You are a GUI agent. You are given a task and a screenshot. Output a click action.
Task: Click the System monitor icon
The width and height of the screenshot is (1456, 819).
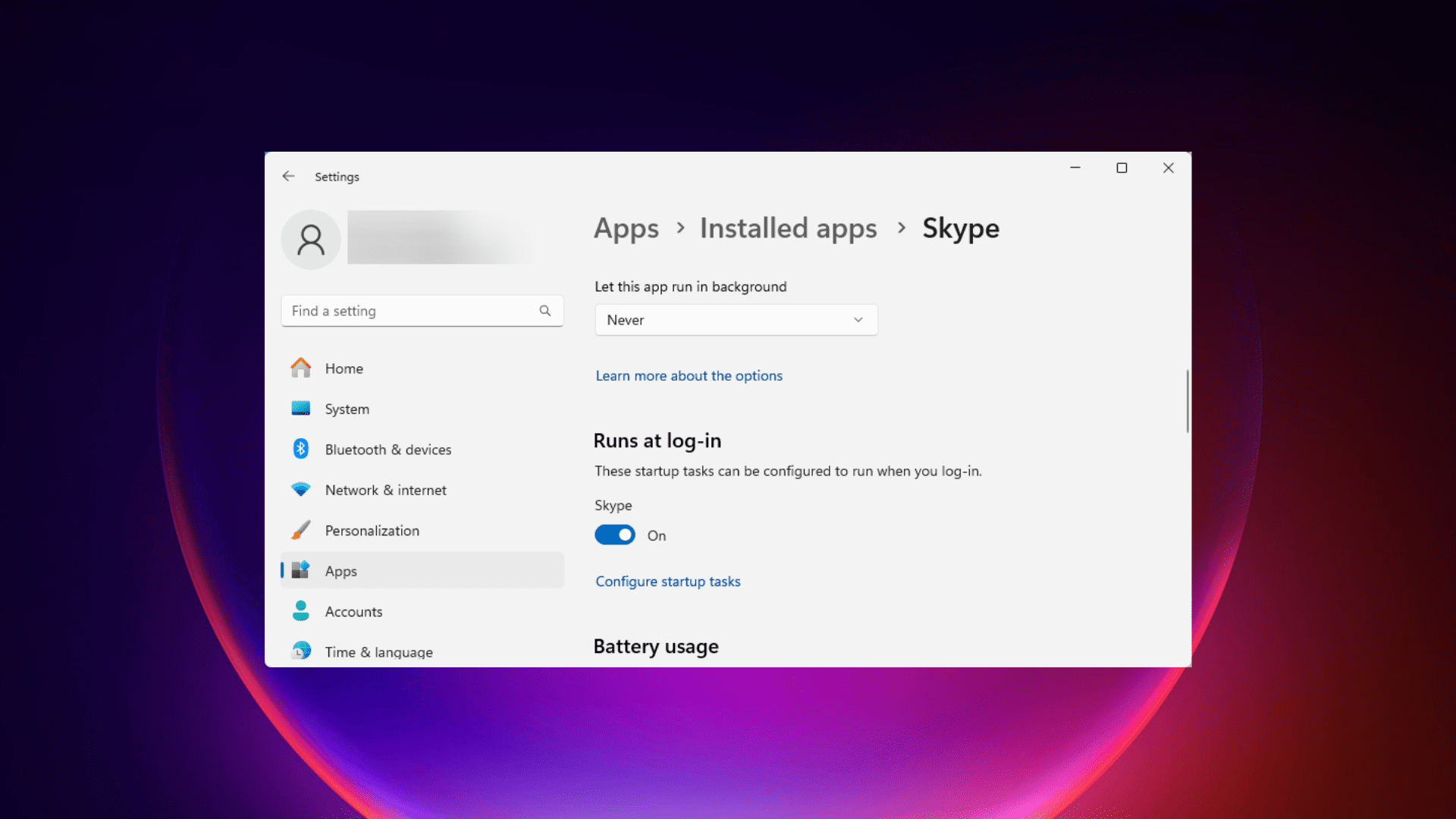coord(301,409)
